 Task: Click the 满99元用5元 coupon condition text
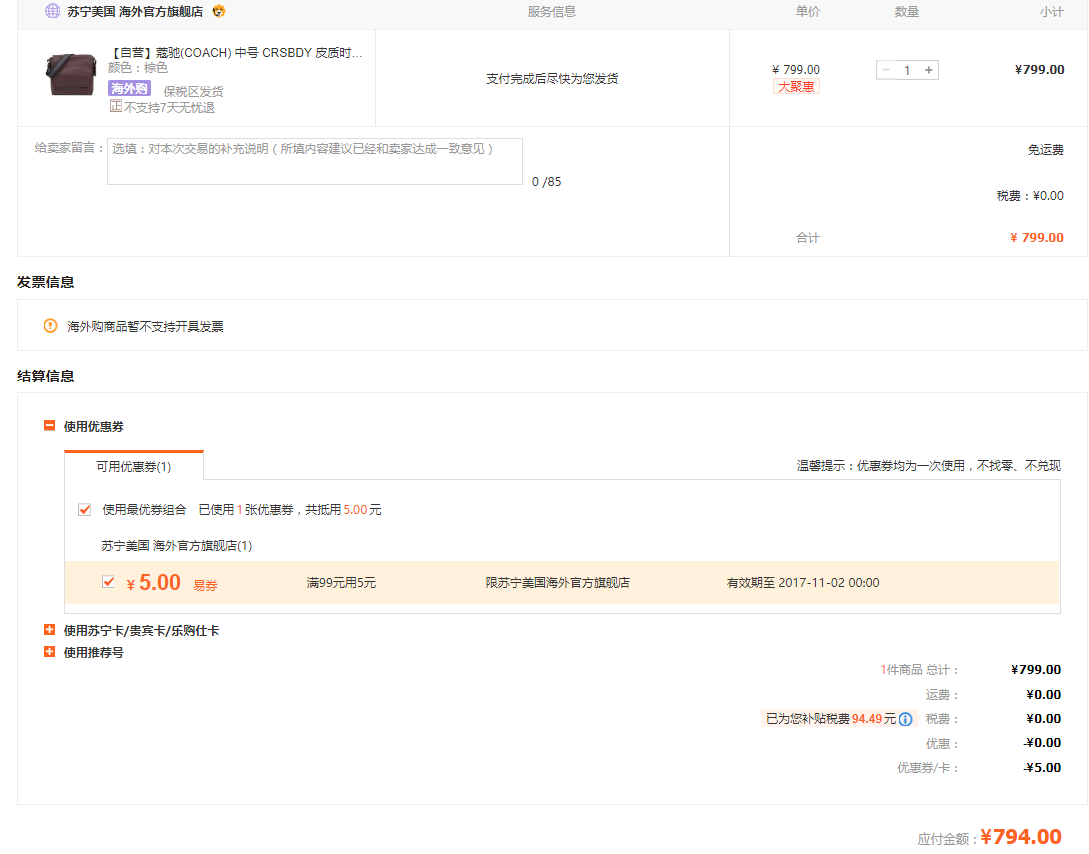point(341,583)
